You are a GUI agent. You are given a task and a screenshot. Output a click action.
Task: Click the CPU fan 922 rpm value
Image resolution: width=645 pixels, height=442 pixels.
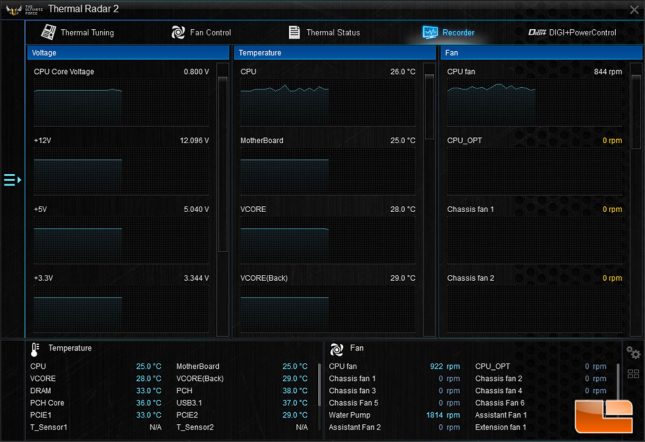[445, 366]
